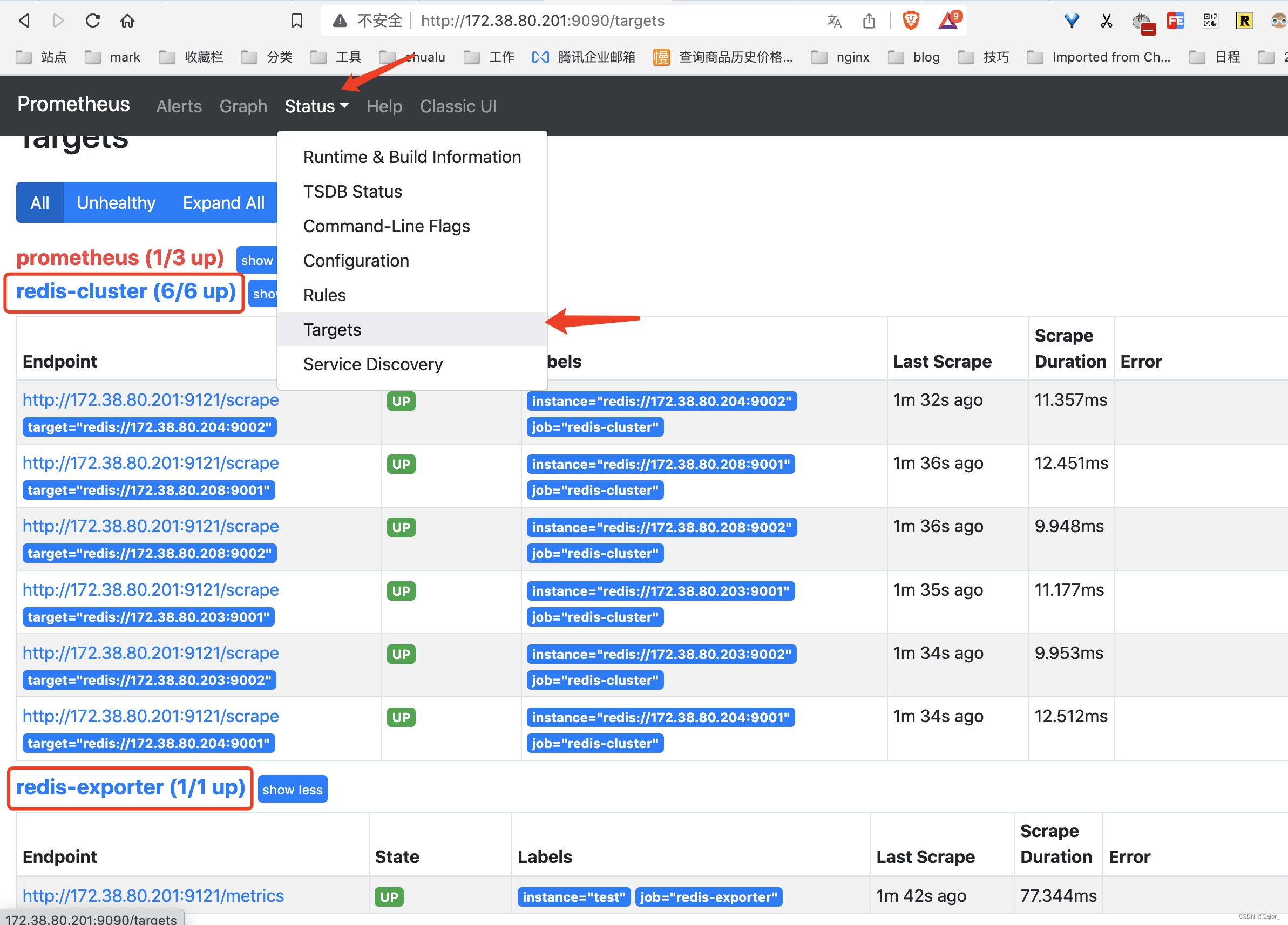The image size is (1288, 925).
Task: Select Alerts in the Prometheus navbar
Action: (179, 106)
